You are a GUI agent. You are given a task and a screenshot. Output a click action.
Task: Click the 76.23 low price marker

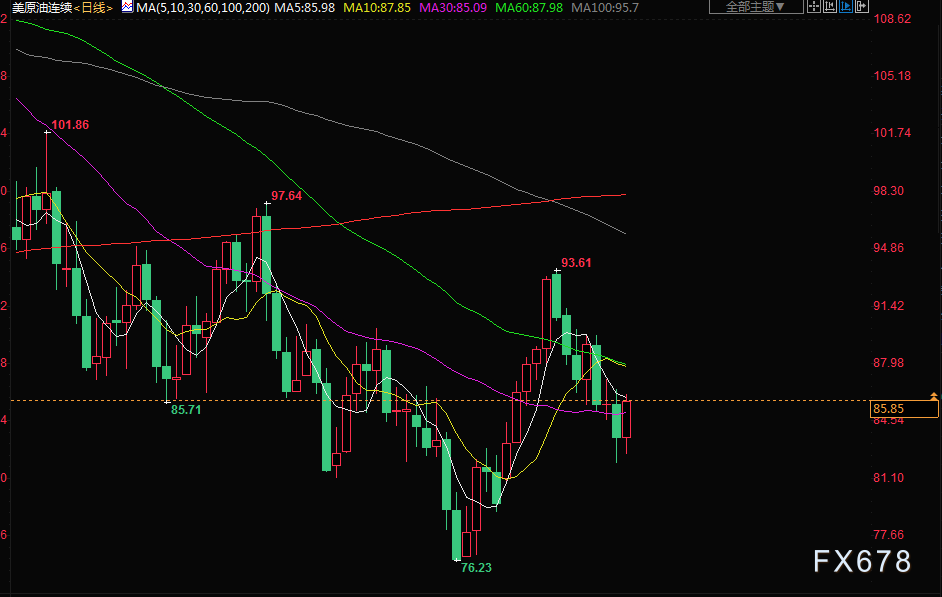[x=476, y=567]
